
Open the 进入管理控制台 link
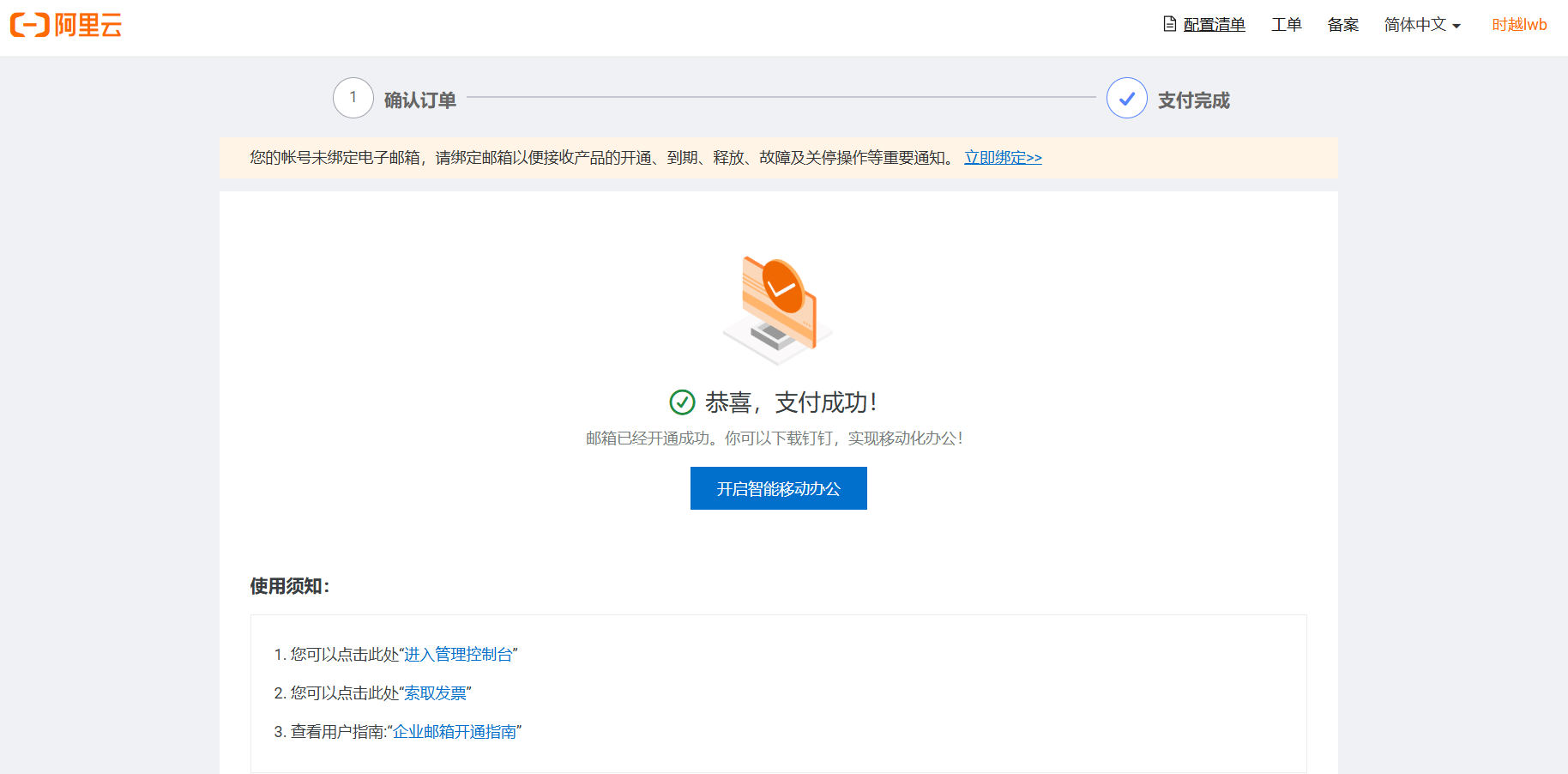[x=458, y=655]
